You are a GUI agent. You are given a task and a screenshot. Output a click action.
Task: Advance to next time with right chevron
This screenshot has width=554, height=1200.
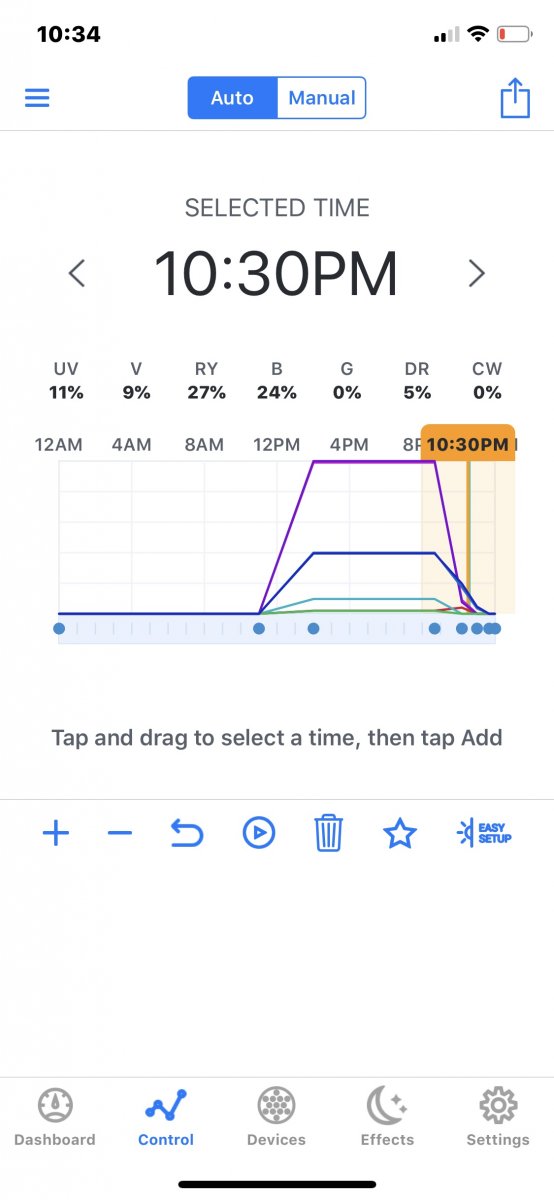[477, 272]
